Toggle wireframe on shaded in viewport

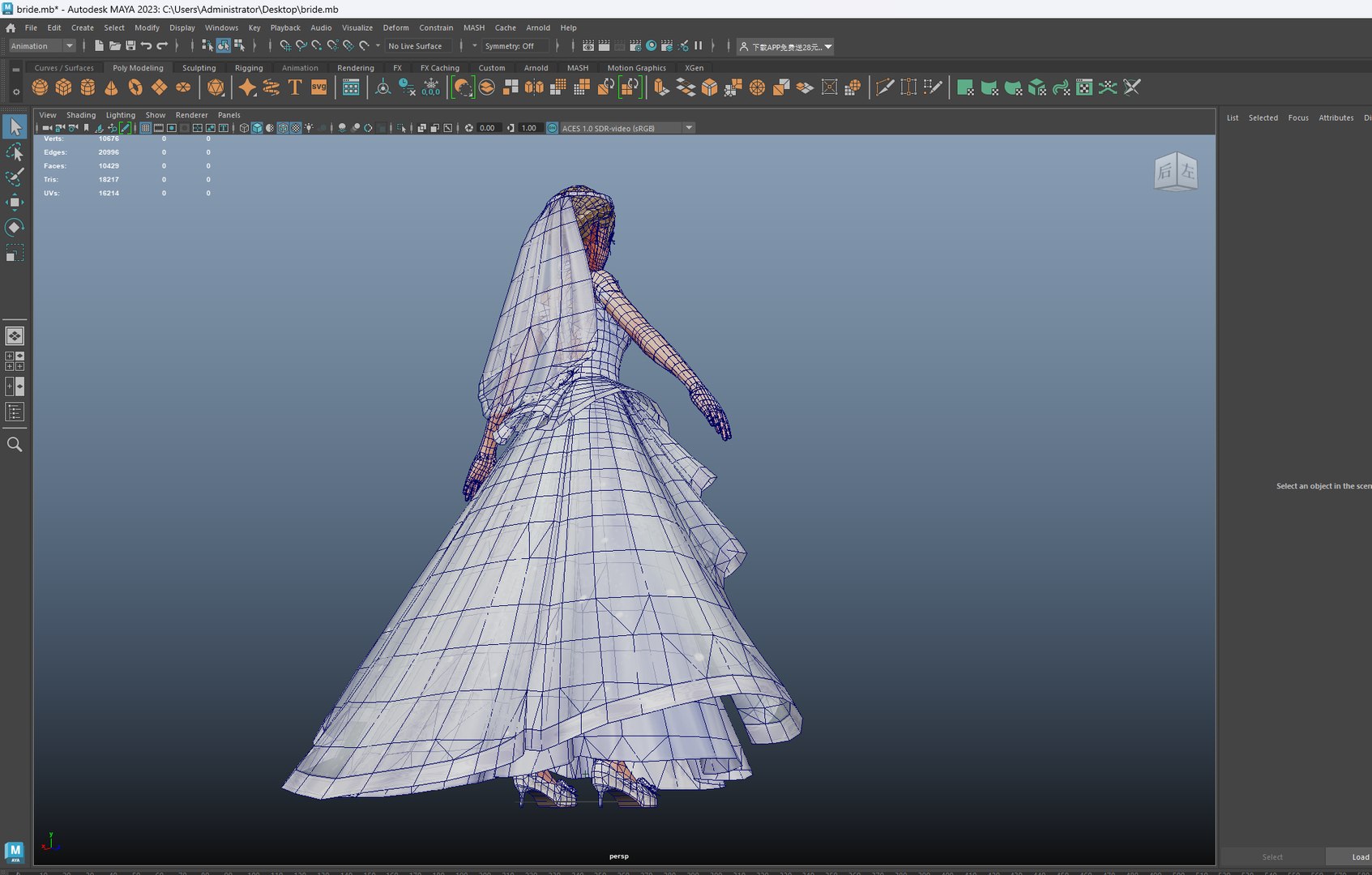tap(283, 128)
